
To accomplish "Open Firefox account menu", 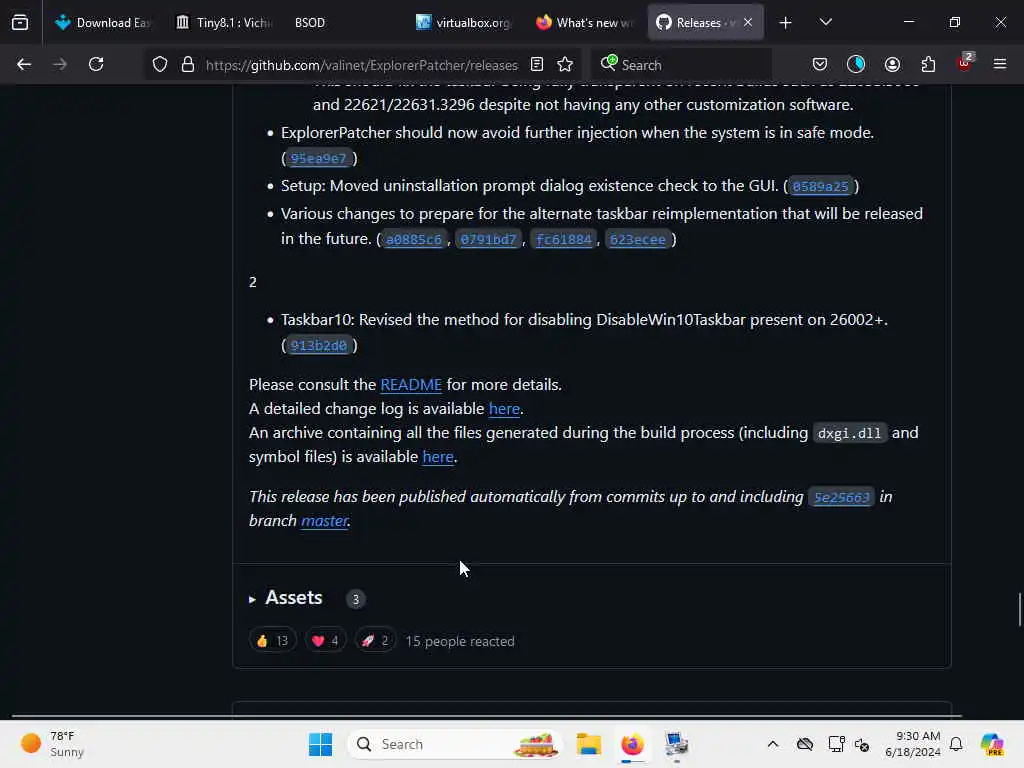I will pyautogui.click(x=892, y=64).
